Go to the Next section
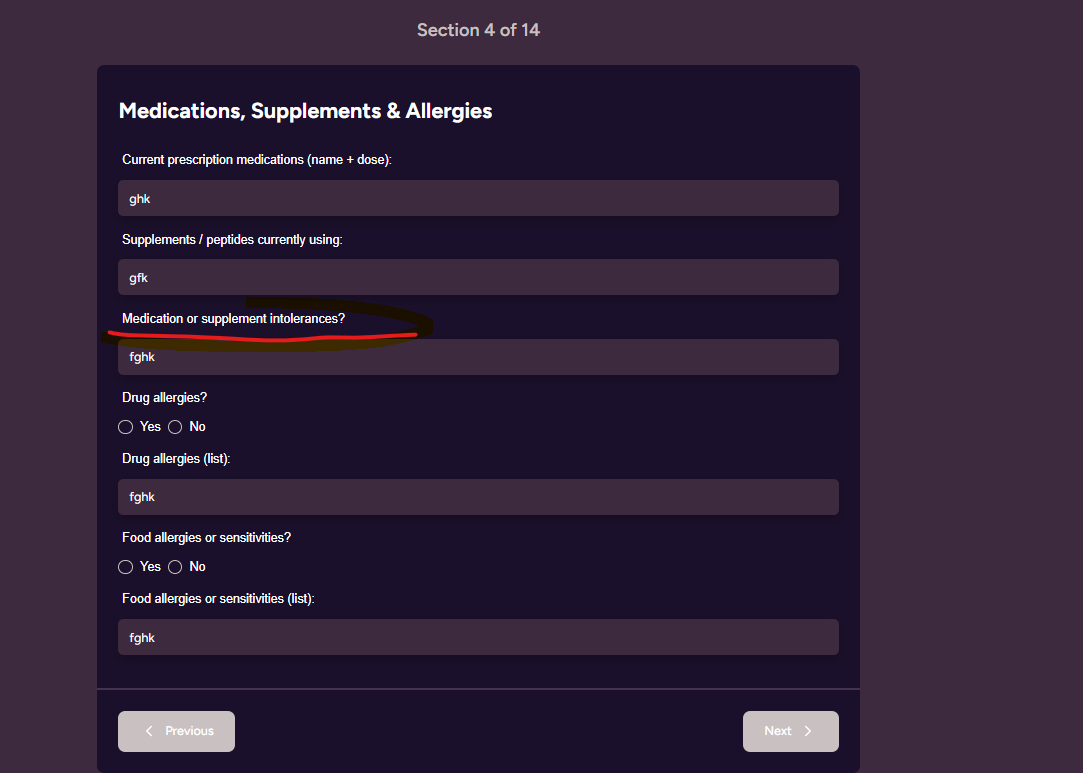 pos(790,731)
